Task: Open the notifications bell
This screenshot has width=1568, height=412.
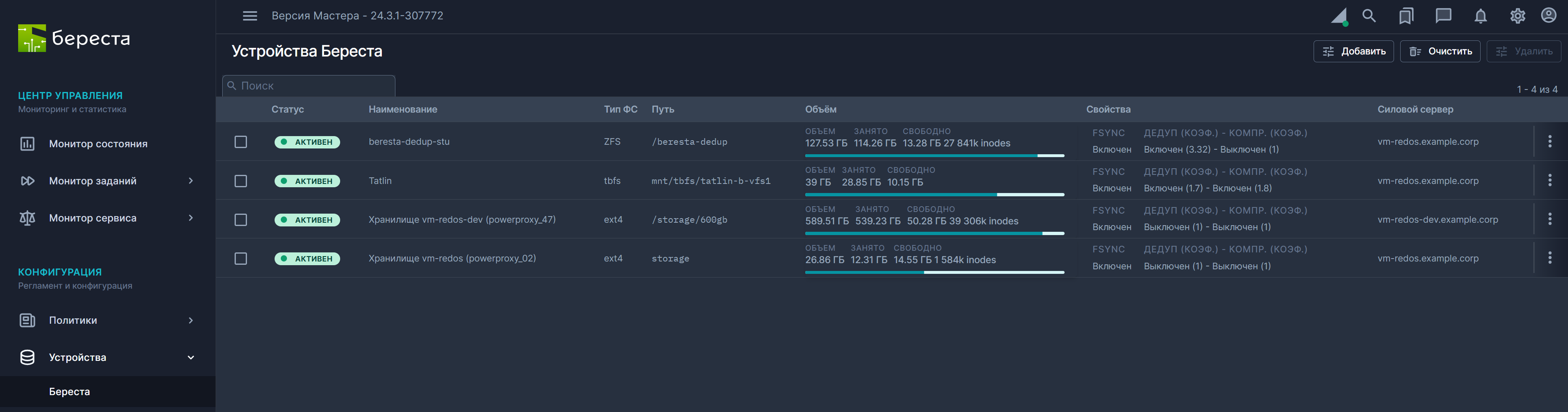Action: [1480, 16]
